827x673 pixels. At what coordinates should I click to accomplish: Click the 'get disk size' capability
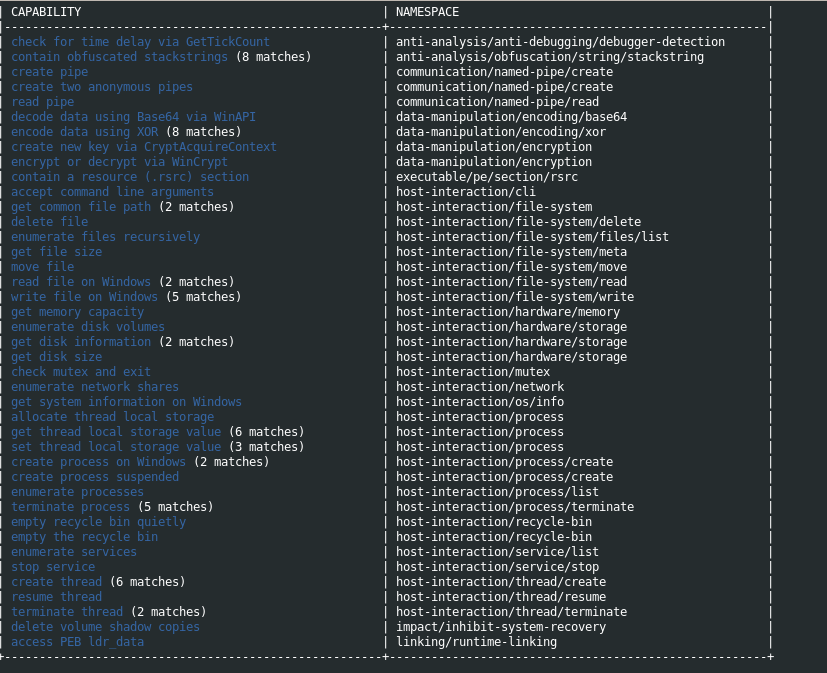pyautogui.click(x=56, y=357)
